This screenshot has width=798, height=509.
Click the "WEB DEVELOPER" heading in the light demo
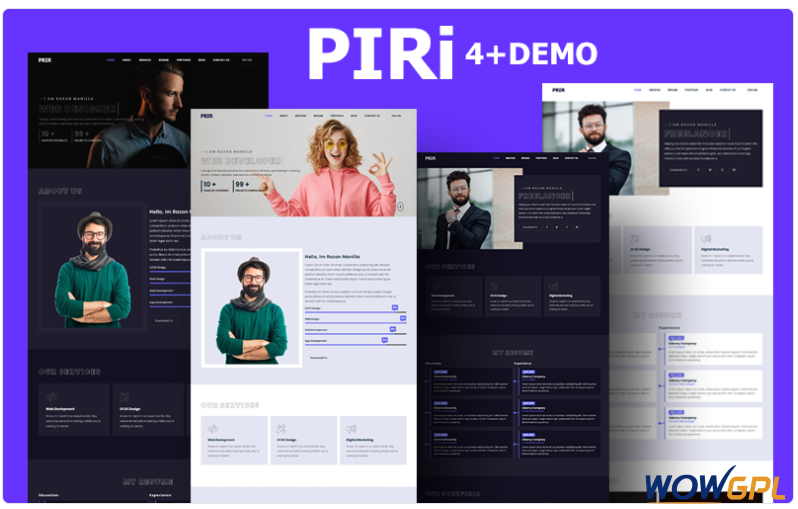click(x=241, y=161)
